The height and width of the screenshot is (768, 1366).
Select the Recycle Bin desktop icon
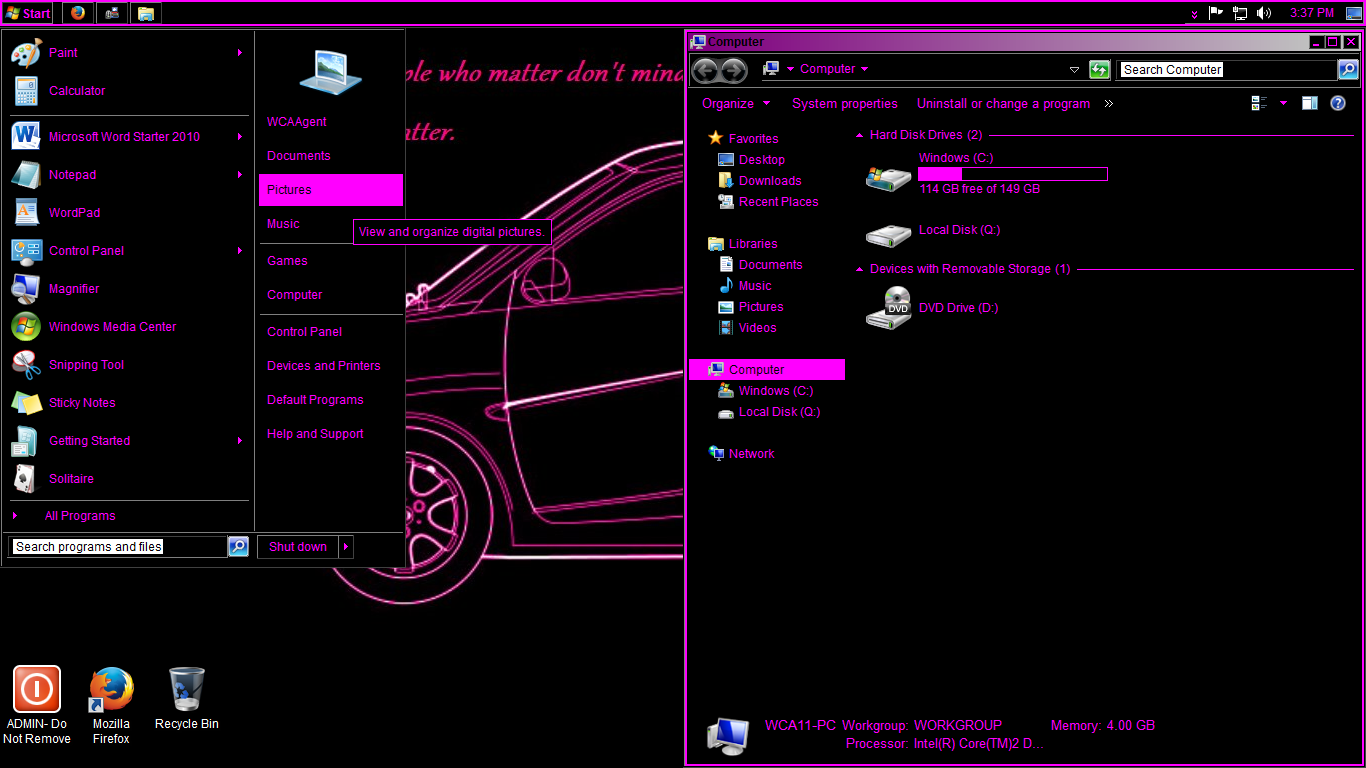tap(187, 699)
